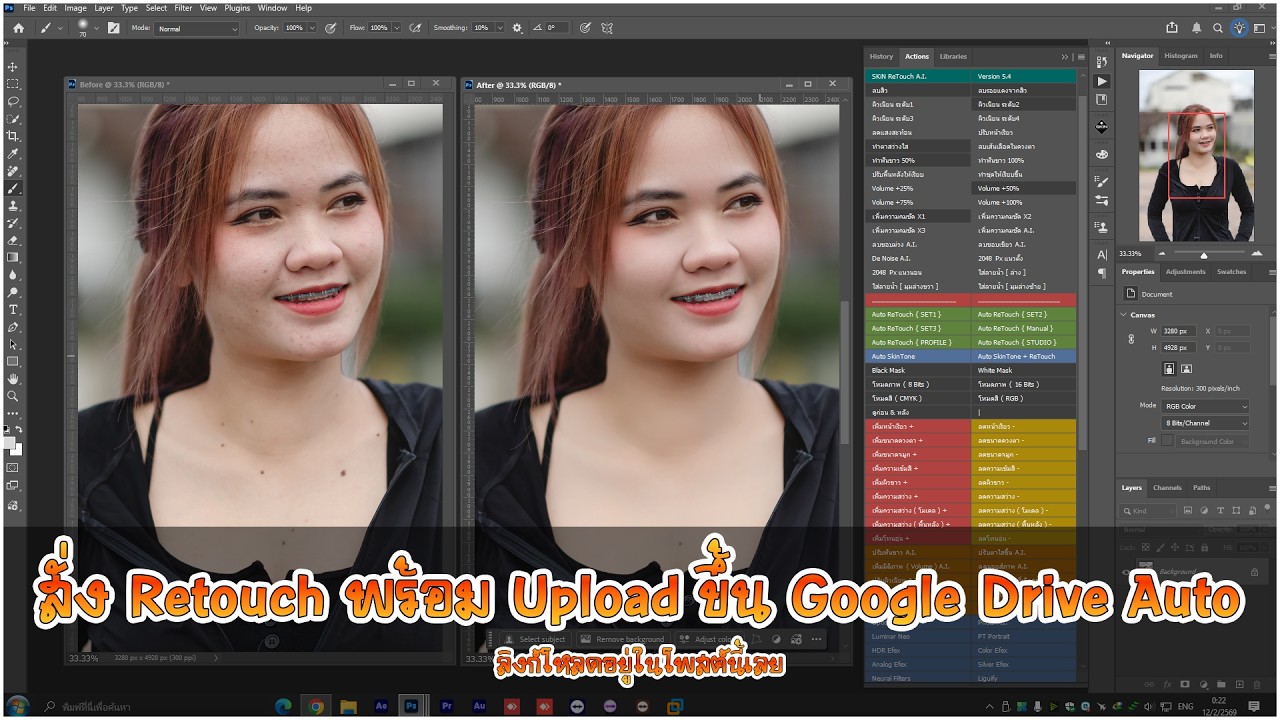The height and width of the screenshot is (720, 1280).
Task: Click foreground/background color swatch
Action: pyautogui.click(x=12, y=445)
